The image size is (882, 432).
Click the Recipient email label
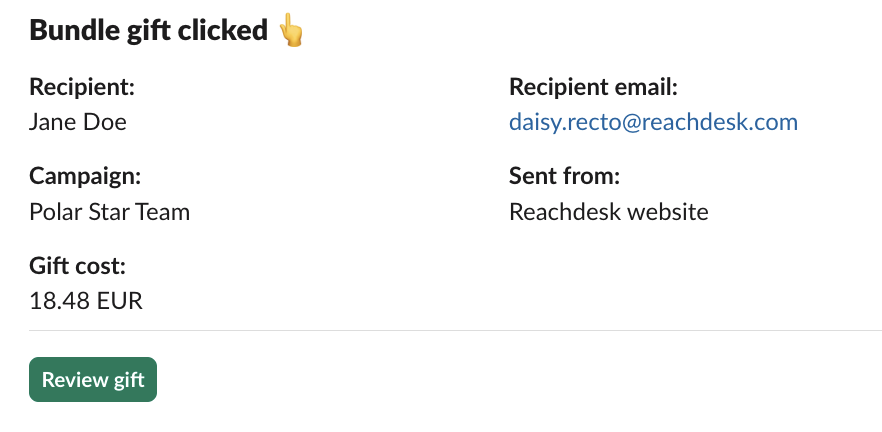(x=593, y=87)
